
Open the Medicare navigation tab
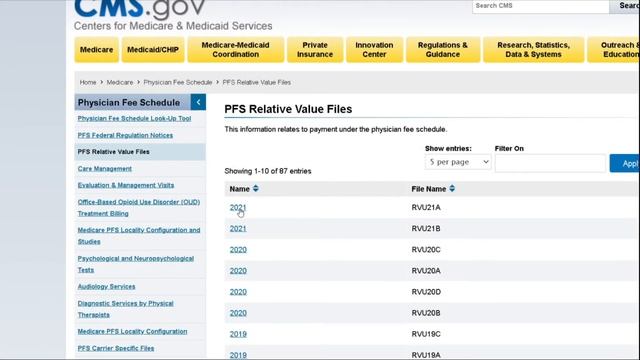pyautogui.click(x=96, y=50)
